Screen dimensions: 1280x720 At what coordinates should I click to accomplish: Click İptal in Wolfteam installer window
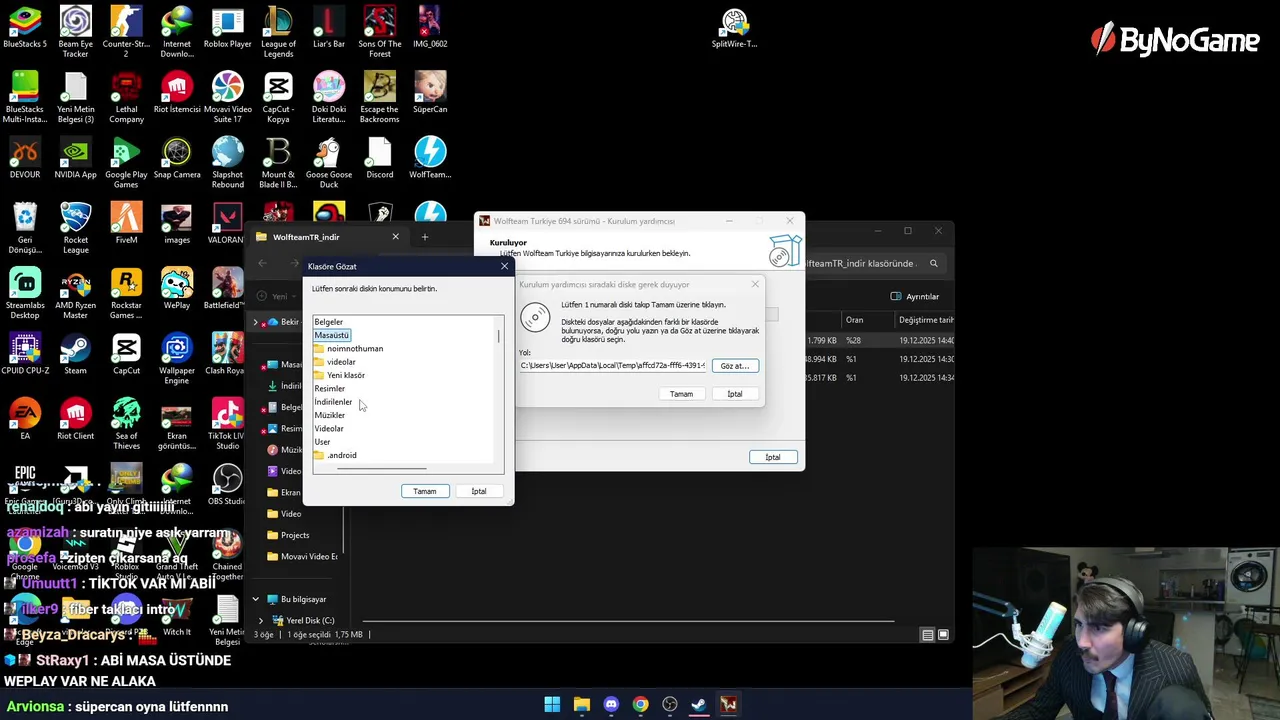coord(773,457)
